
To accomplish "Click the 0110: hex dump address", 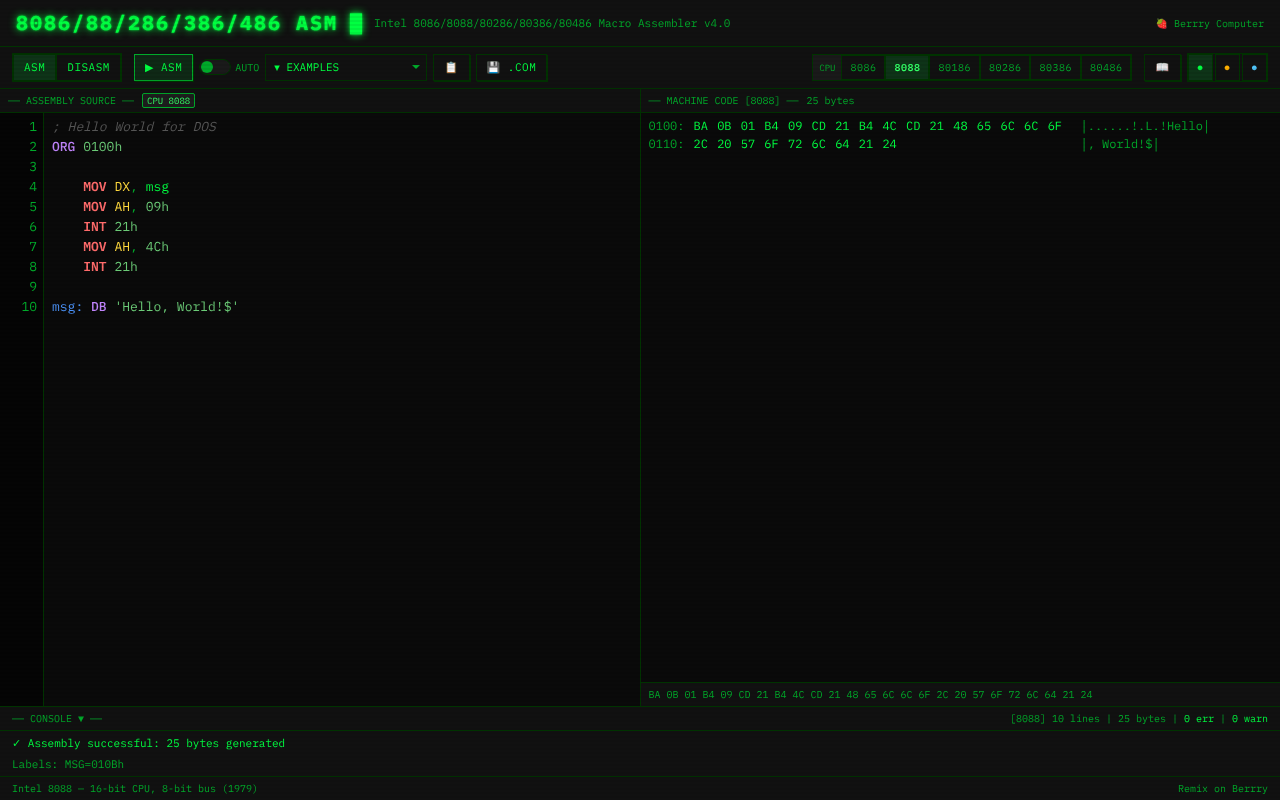I will 666,145.
